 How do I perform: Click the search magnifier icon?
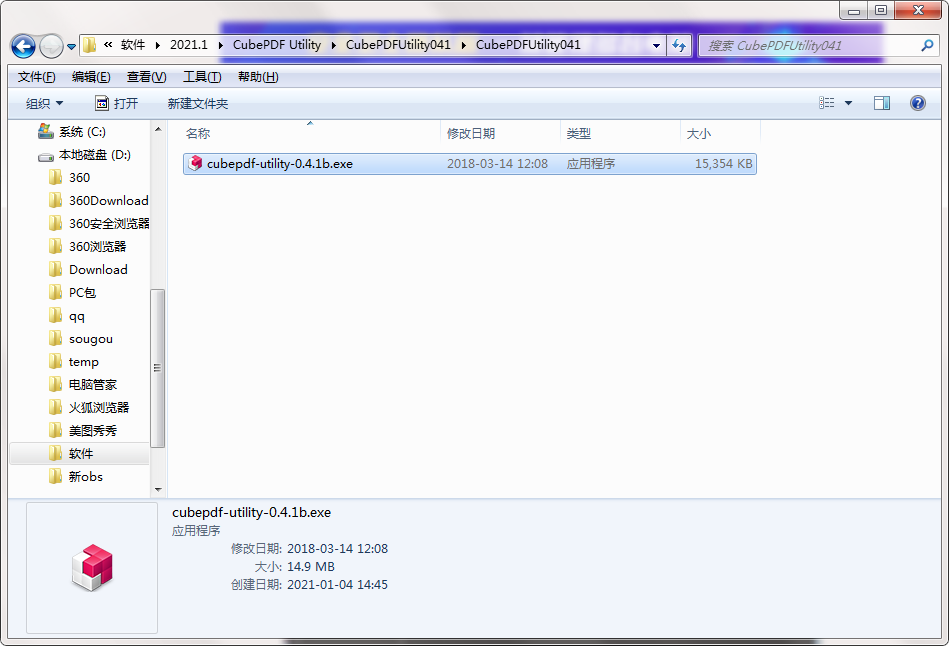click(927, 46)
